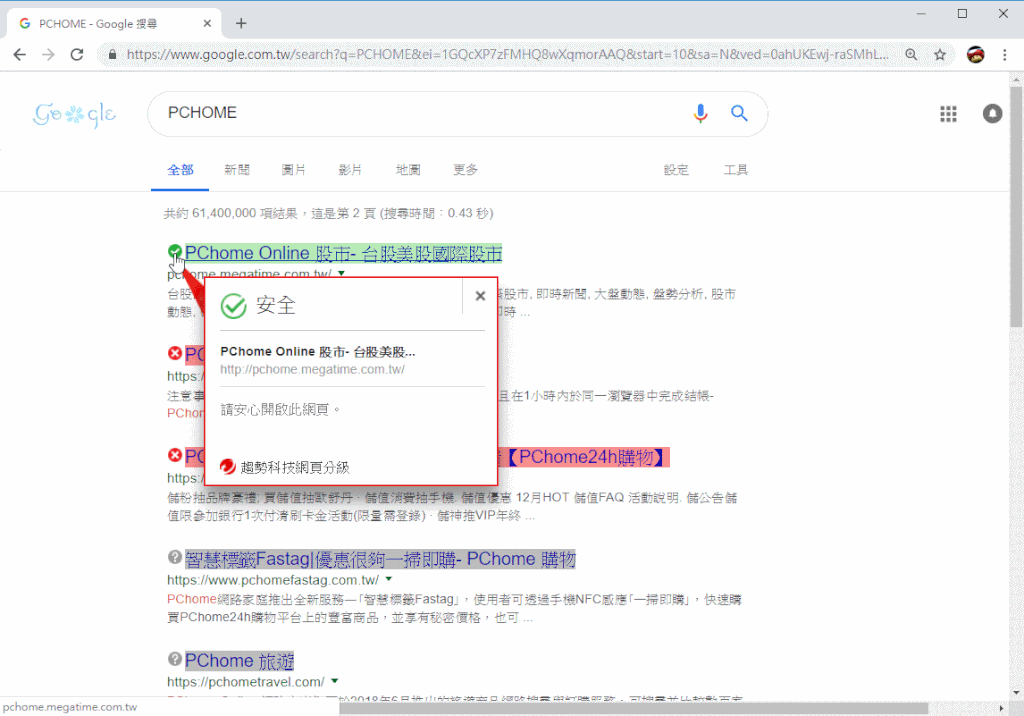This screenshot has height=716, width=1024.
Task: Minimize the Chrome window
Action: tap(921, 14)
